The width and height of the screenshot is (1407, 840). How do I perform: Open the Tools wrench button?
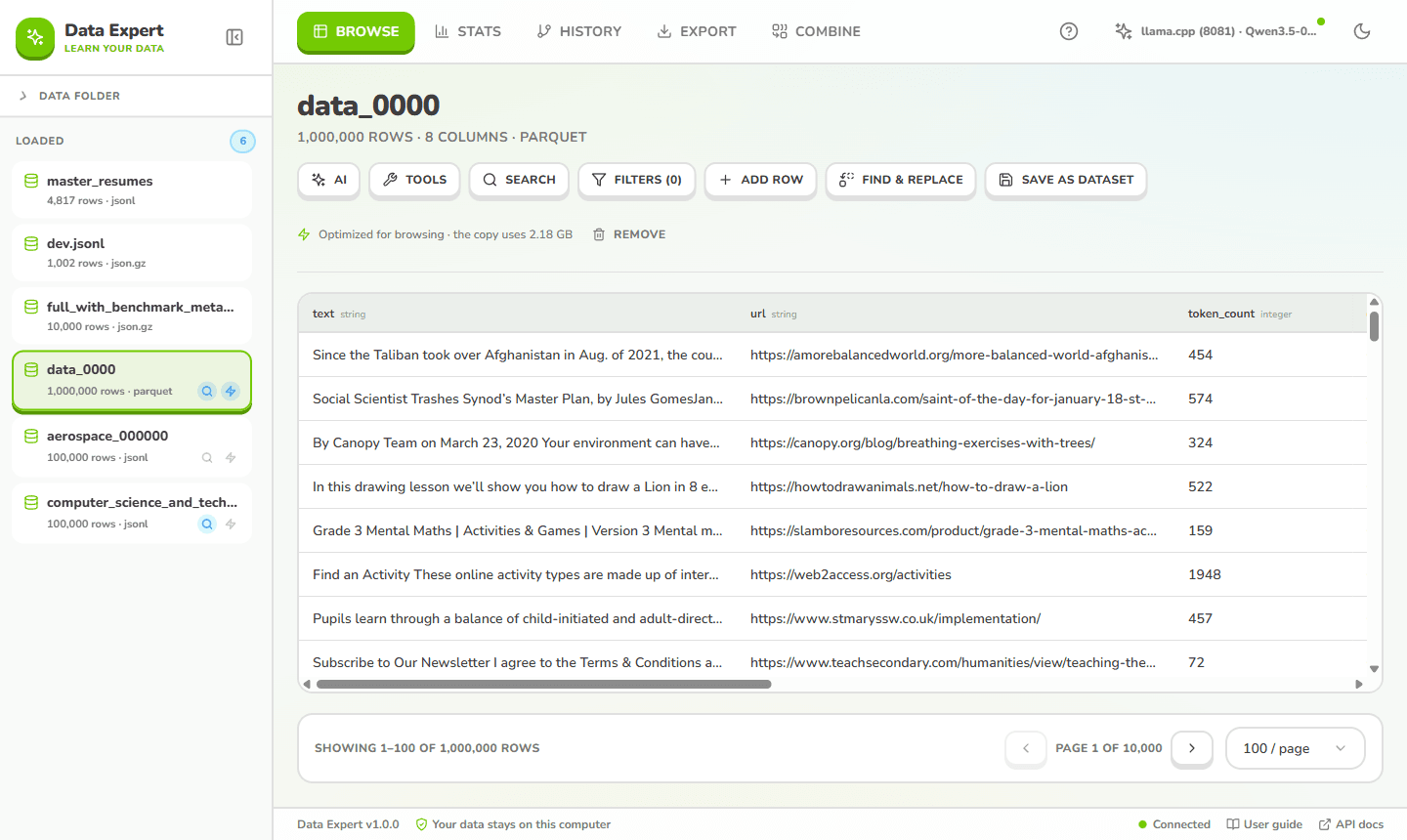click(x=414, y=180)
